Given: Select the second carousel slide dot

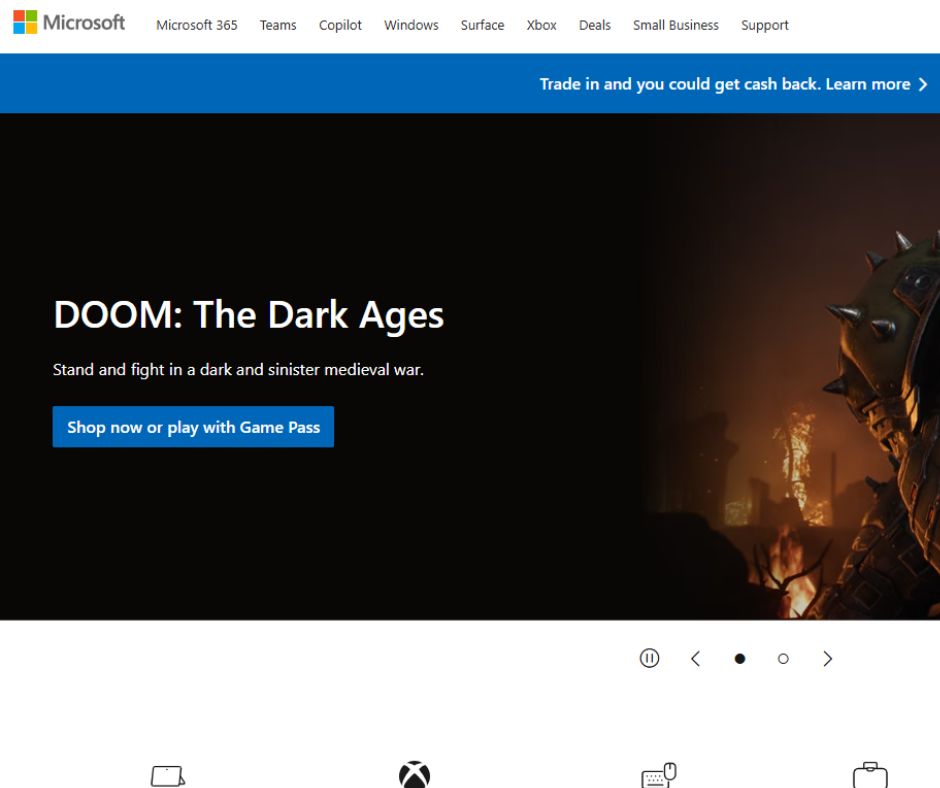Looking at the screenshot, I should coord(783,658).
